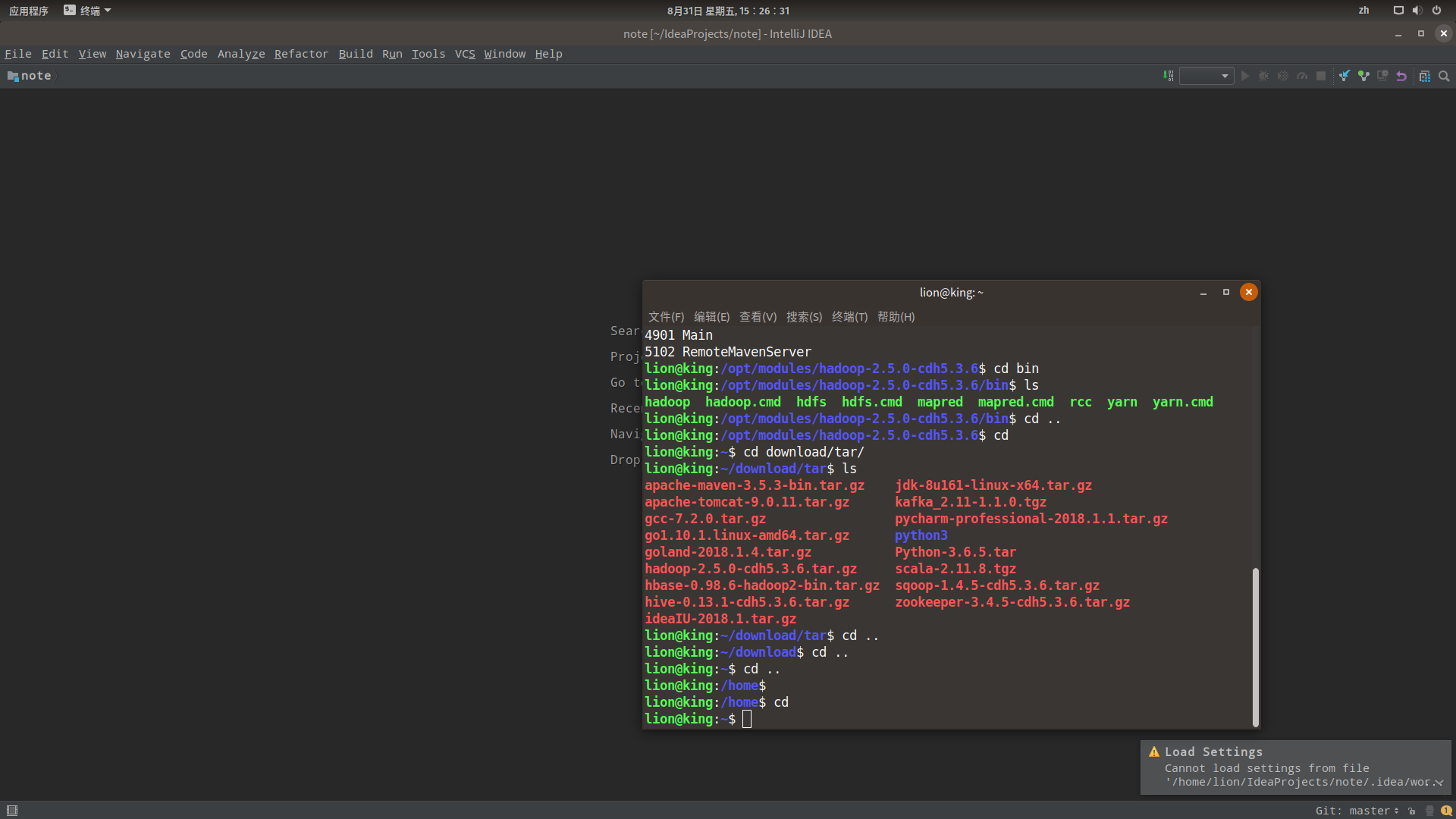The height and width of the screenshot is (819, 1456).
Task: Click the Search Everywhere magnifier icon
Action: pos(1444,76)
